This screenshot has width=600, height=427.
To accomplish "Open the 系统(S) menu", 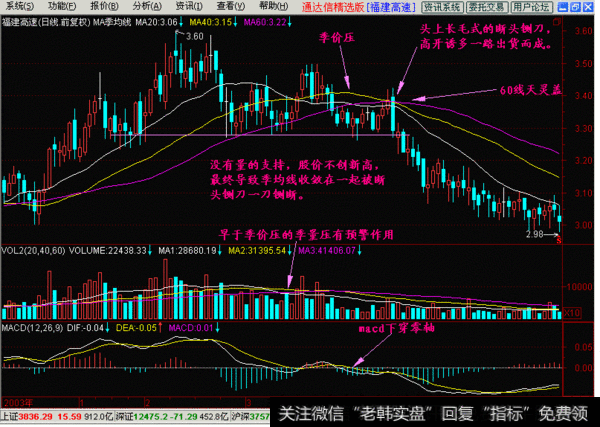I will (x=21, y=6).
